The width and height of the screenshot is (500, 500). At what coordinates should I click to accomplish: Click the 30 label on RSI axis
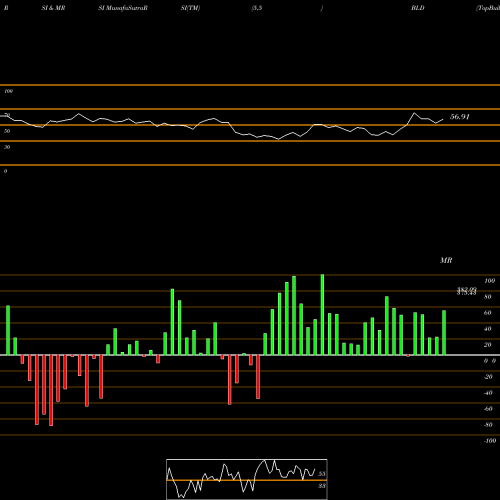pos(7,147)
